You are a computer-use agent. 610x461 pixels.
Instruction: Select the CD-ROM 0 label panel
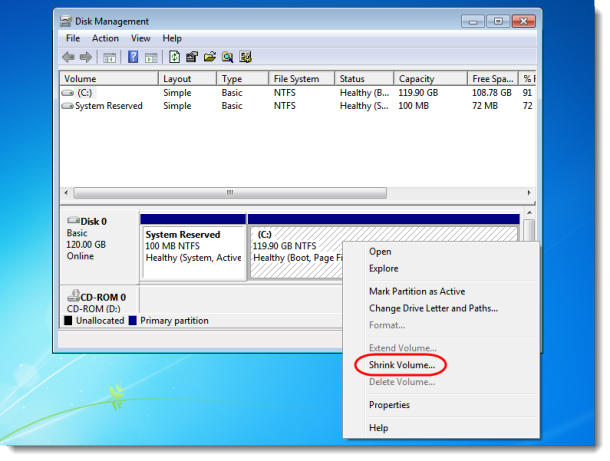coord(100,300)
